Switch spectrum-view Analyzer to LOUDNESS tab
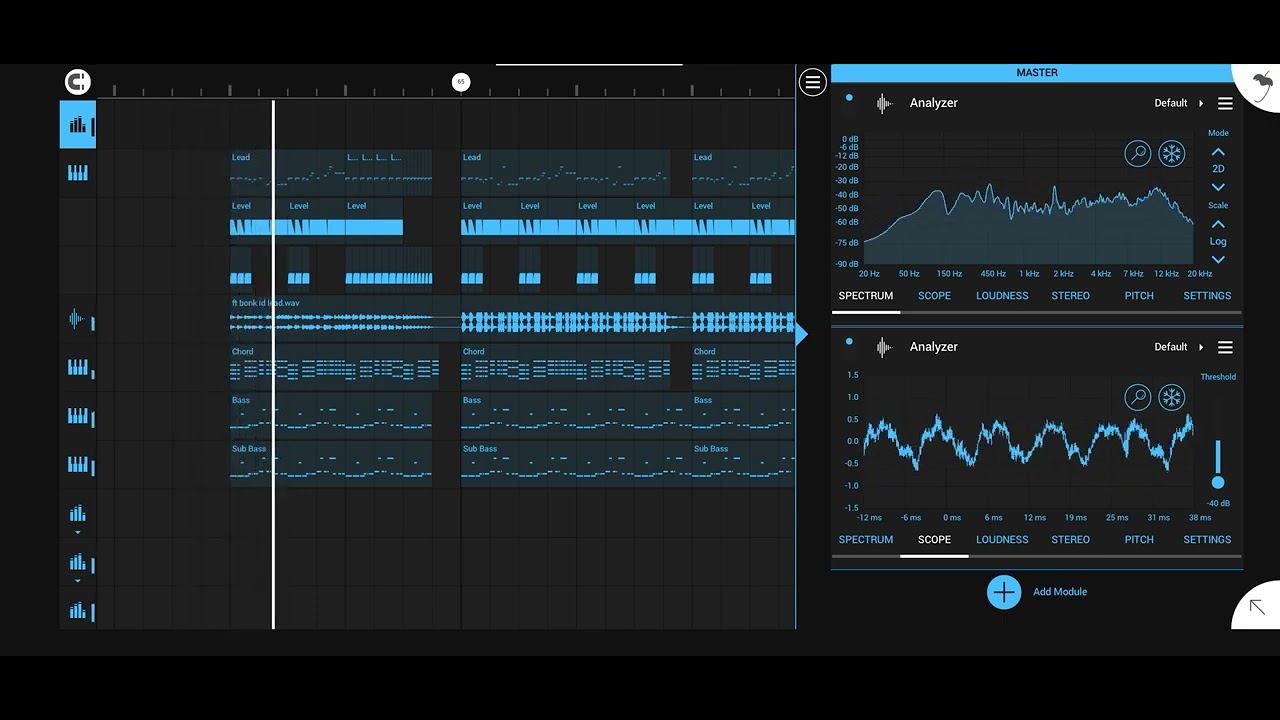The width and height of the screenshot is (1280, 720). point(1002,296)
